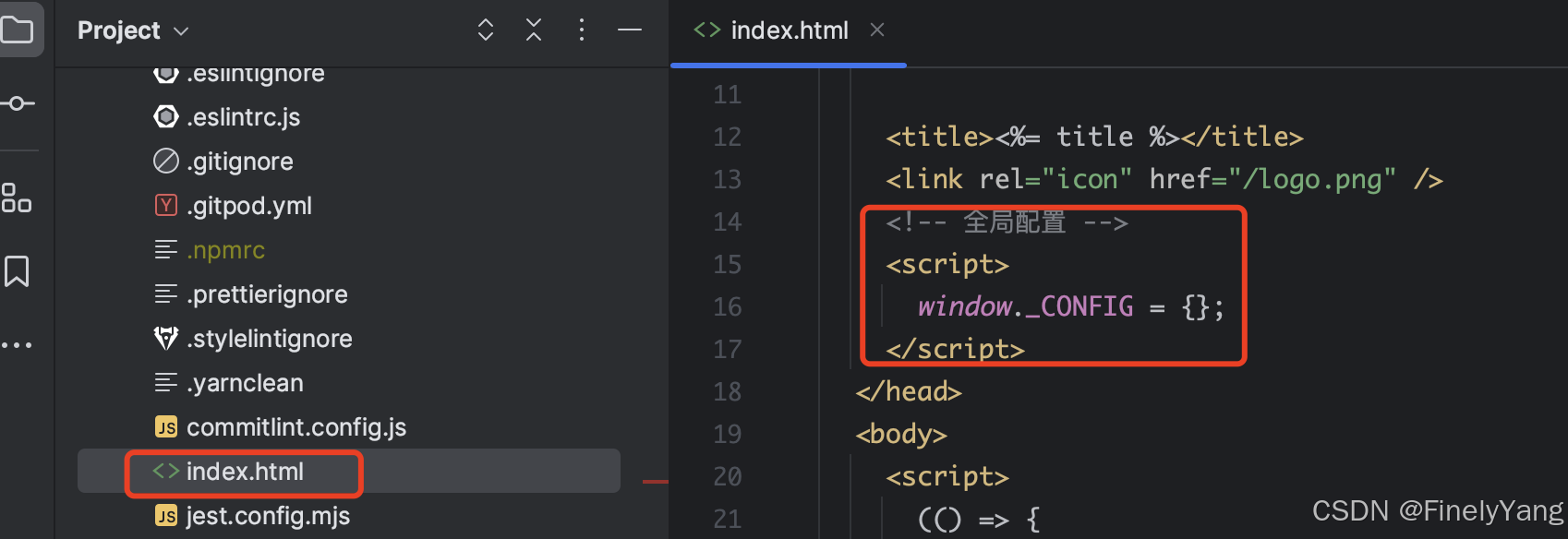This screenshot has height=539, width=1568.
Task: Click the .gitpod.yml YAML file icon
Action: coord(166,205)
